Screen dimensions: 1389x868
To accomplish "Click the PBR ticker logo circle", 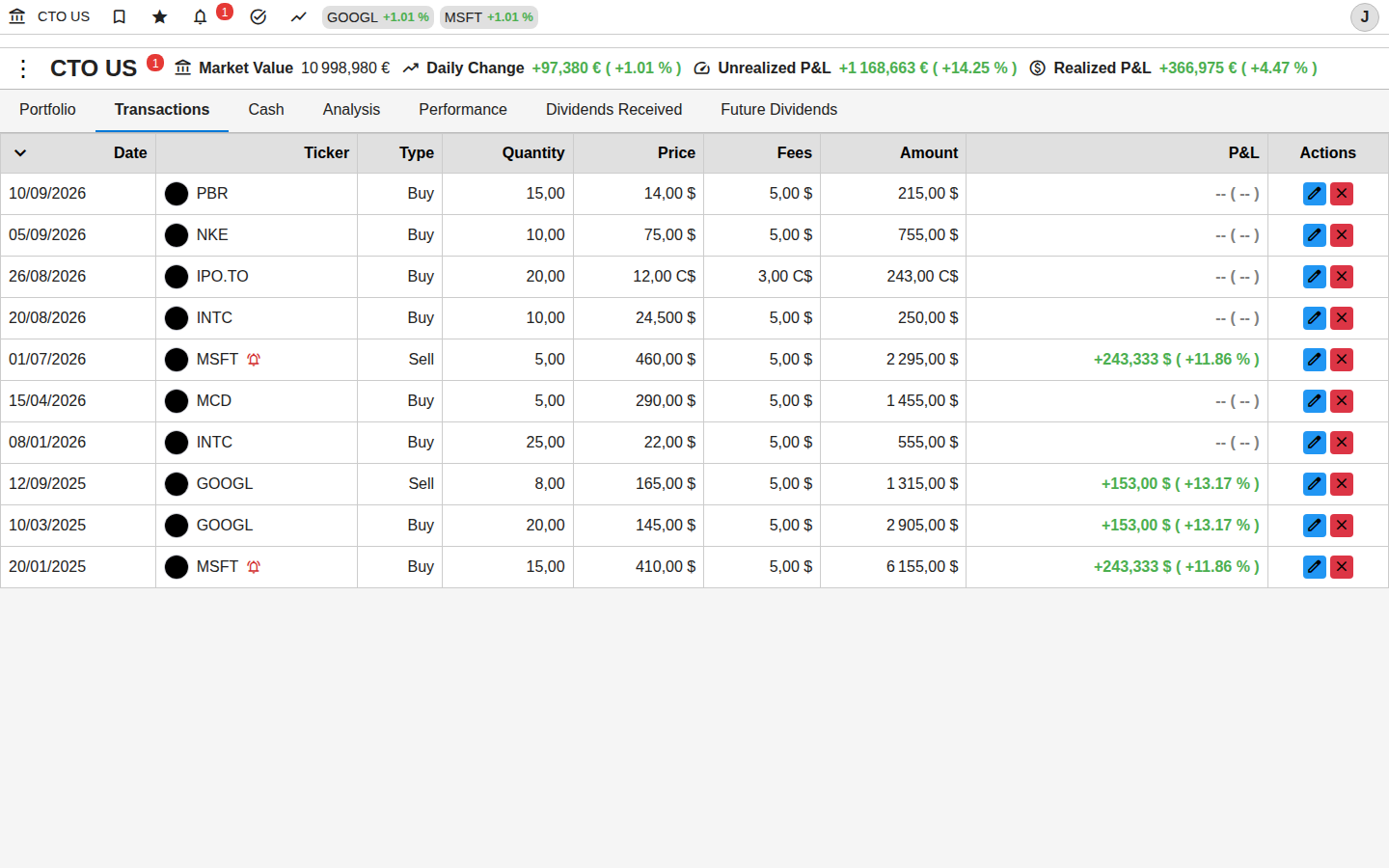I will 177,194.
